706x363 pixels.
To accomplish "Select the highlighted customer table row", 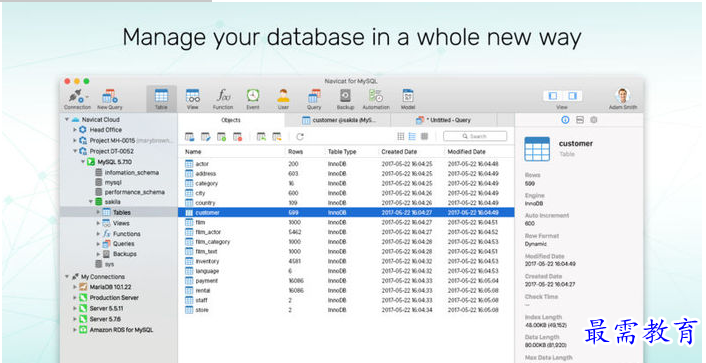I will [346, 213].
